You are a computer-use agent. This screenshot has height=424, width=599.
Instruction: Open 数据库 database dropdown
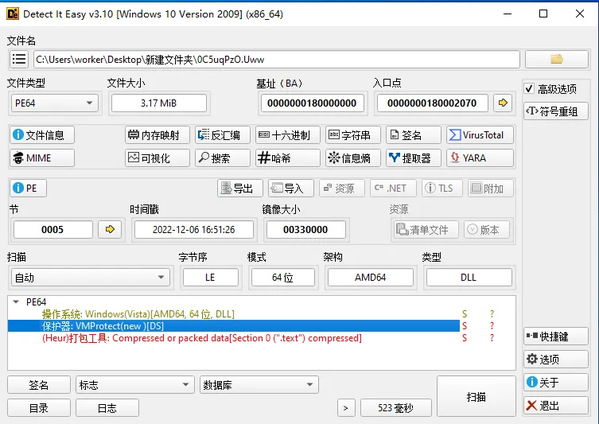pyautogui.click(x=259, y=385)
